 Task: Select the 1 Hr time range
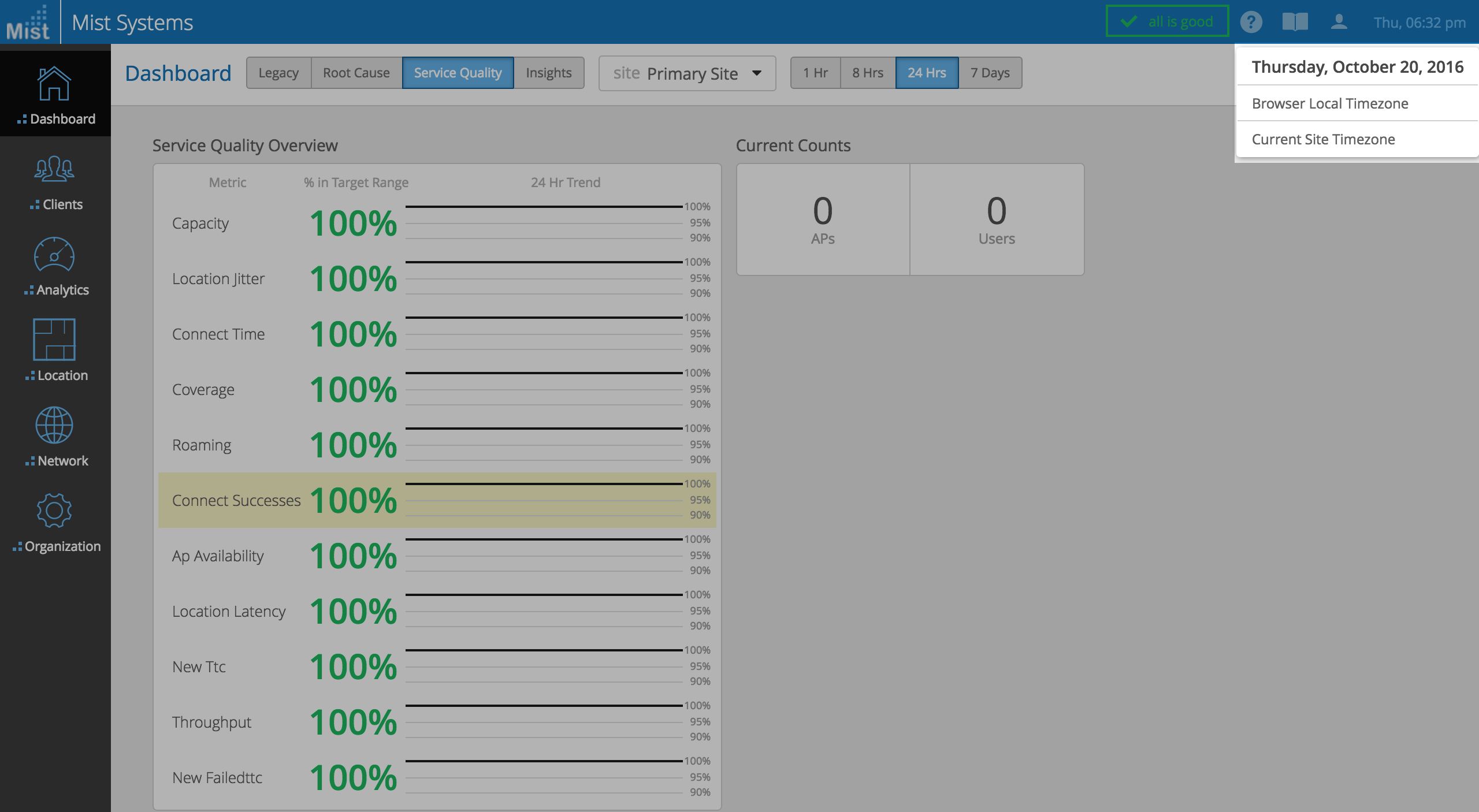[x=815, y=73]
